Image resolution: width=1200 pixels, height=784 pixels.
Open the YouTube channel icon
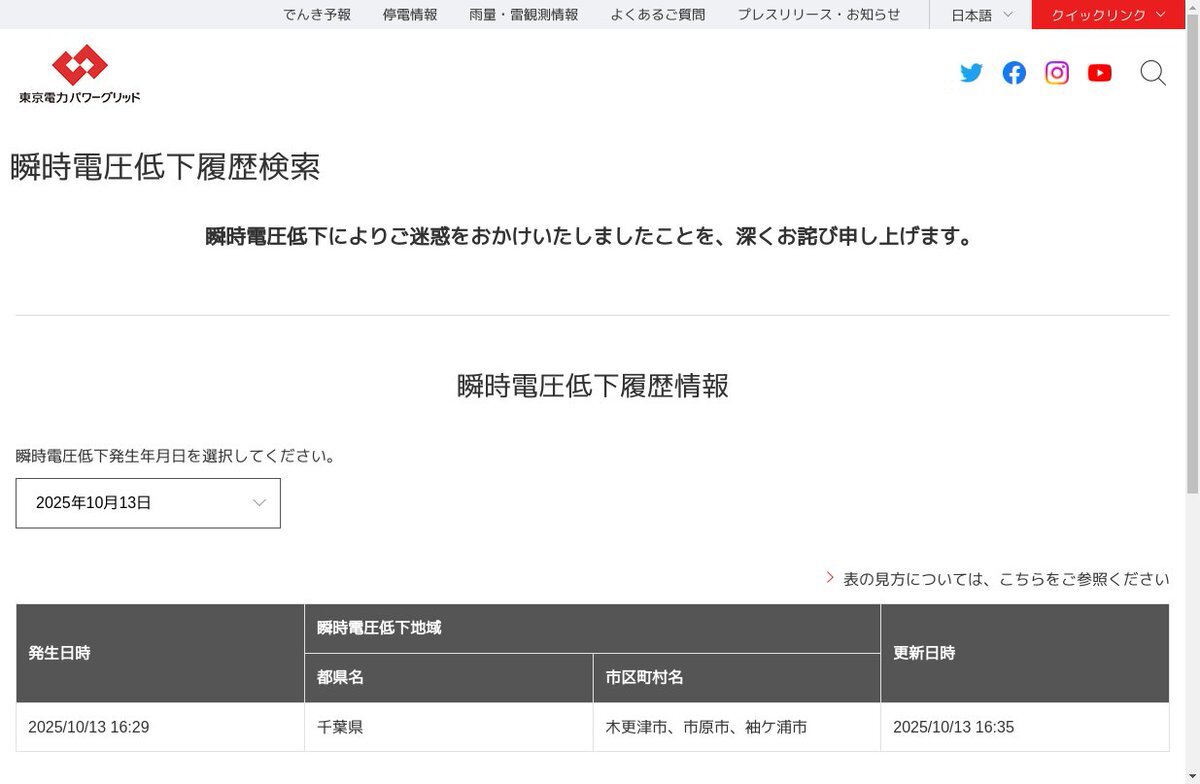[1100, 73]
